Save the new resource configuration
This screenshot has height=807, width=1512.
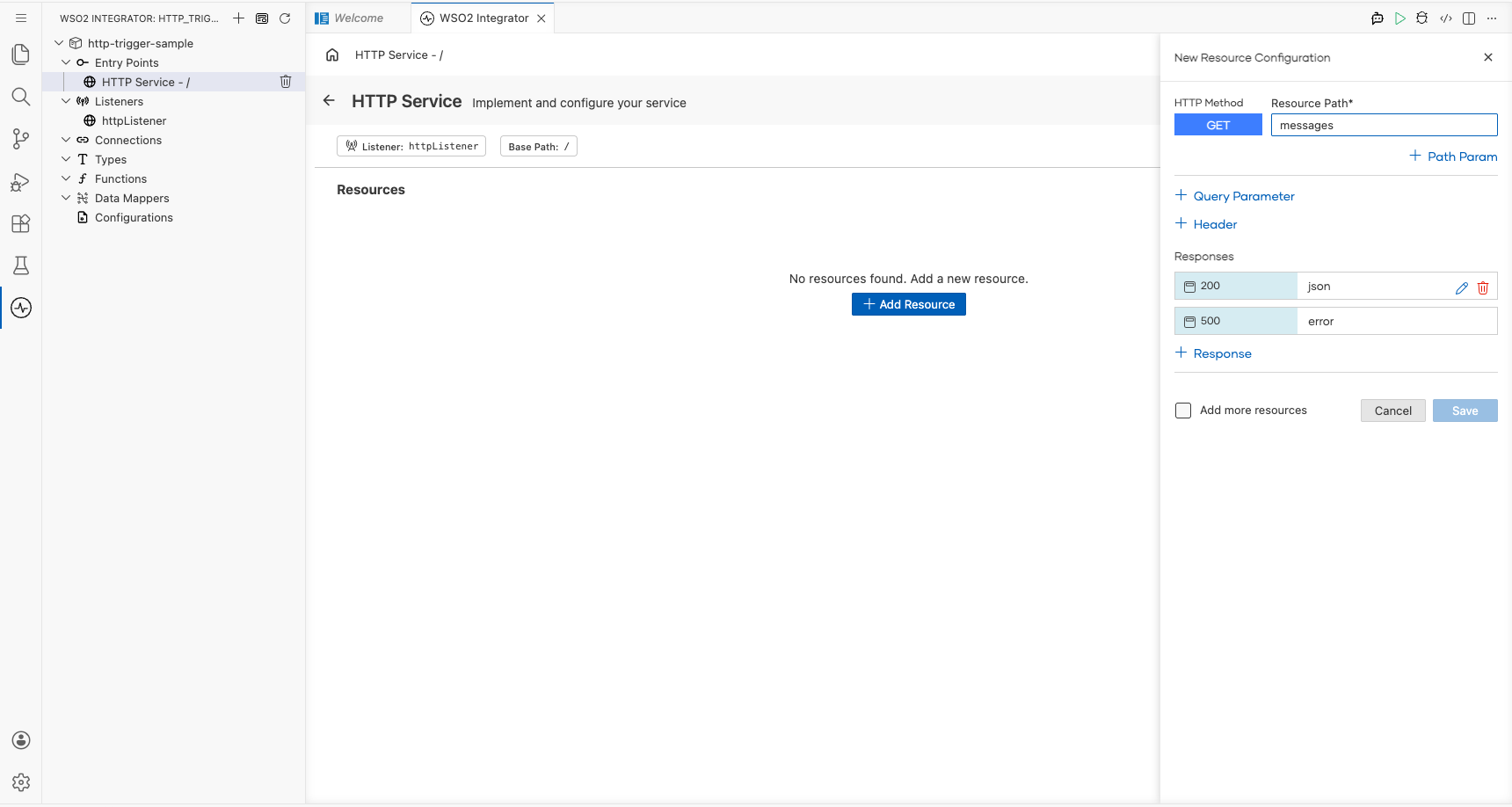[1465, 411]
